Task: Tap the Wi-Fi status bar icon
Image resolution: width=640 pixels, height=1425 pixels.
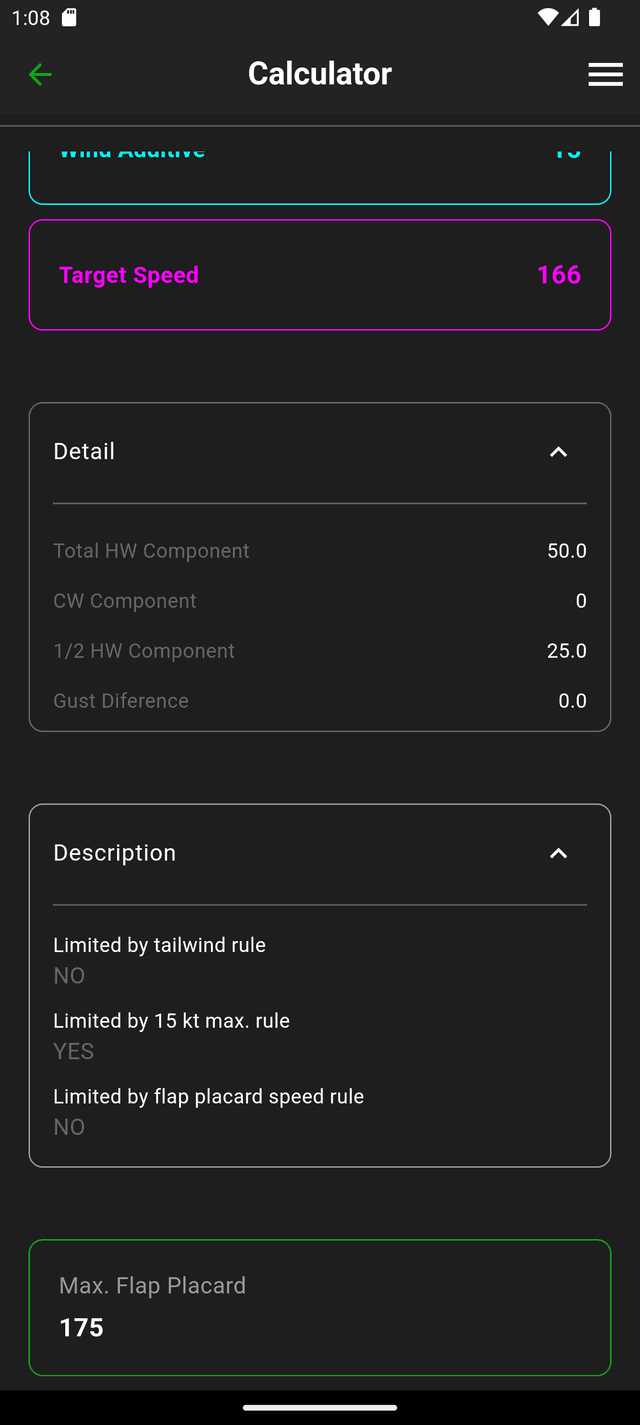Action: (547, 17)
